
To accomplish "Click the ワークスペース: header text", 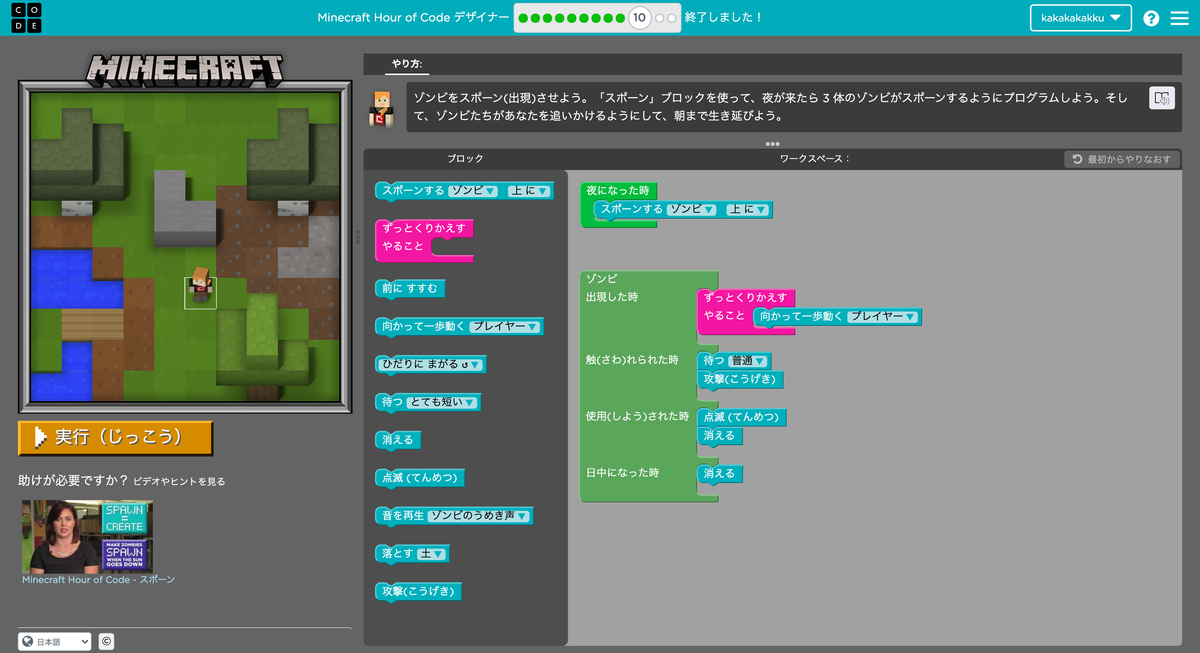I will coord(814,159).
